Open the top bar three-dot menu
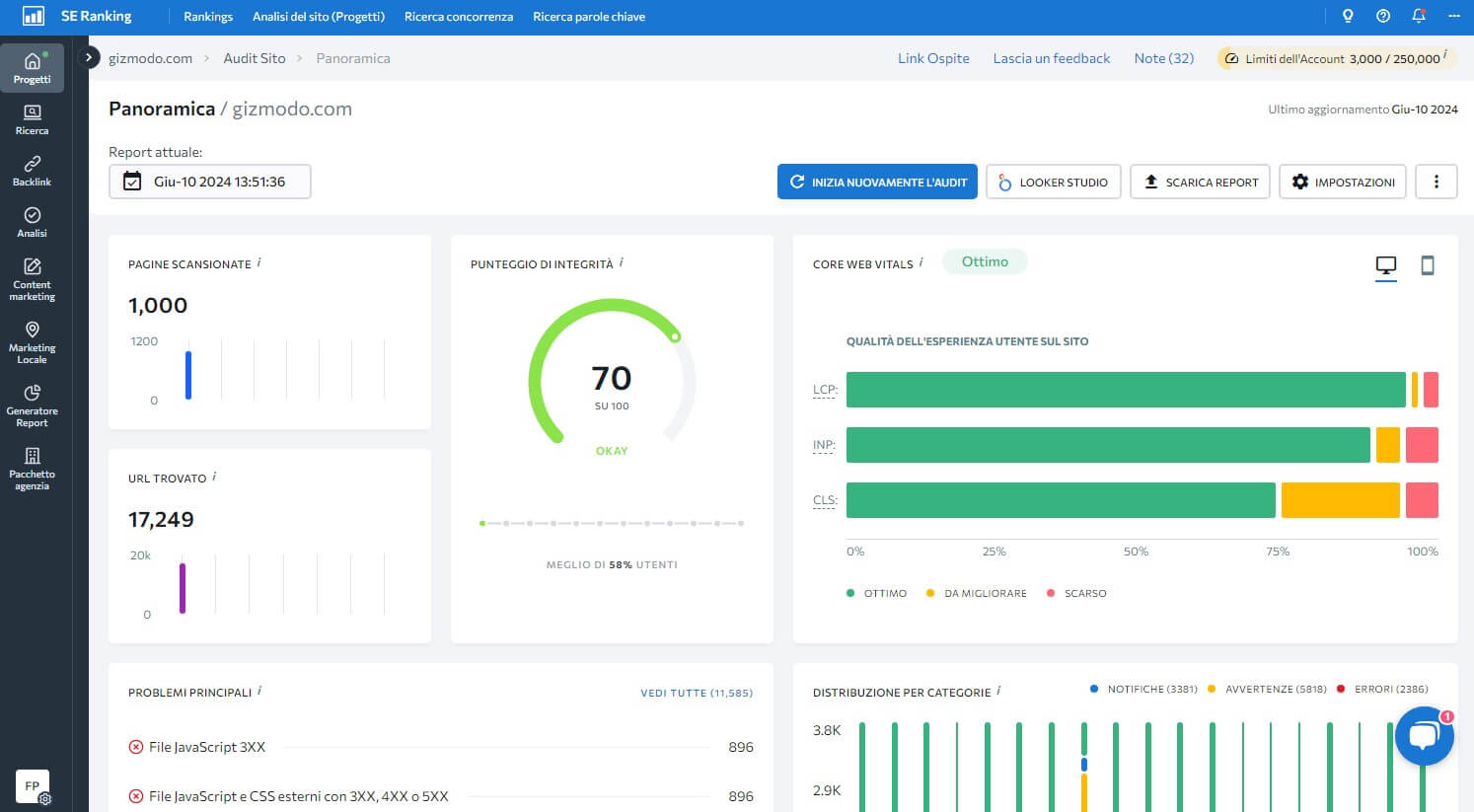Viewport: 1474px width, 812px height. (x=1453, y=16)
